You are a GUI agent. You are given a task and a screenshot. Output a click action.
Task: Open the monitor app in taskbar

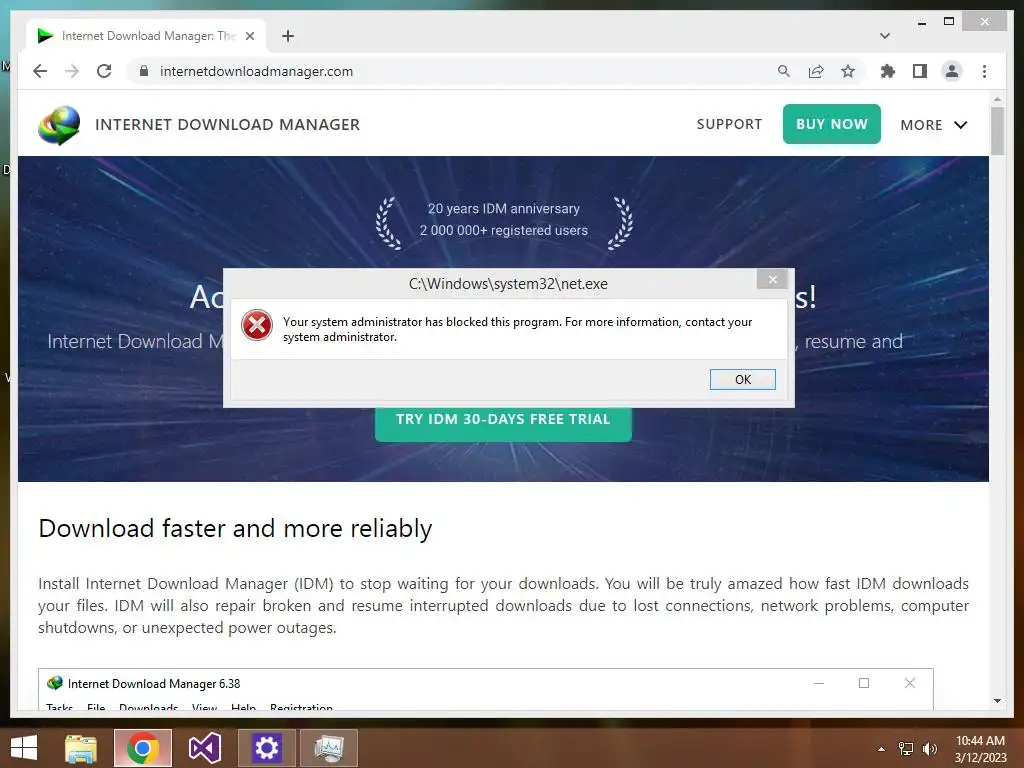tap(329, 748)
